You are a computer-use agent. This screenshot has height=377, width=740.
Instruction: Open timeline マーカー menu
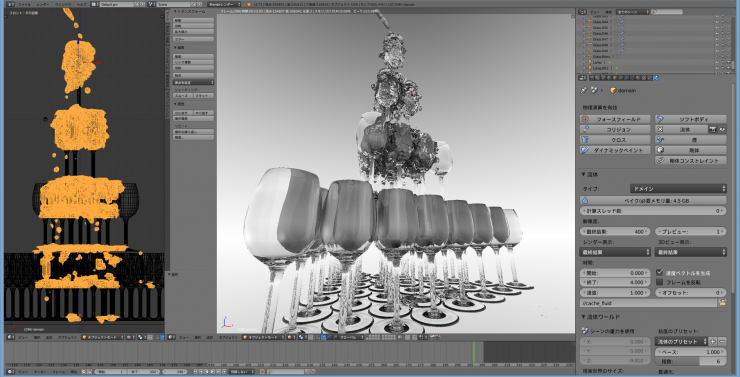pos(40,372)
